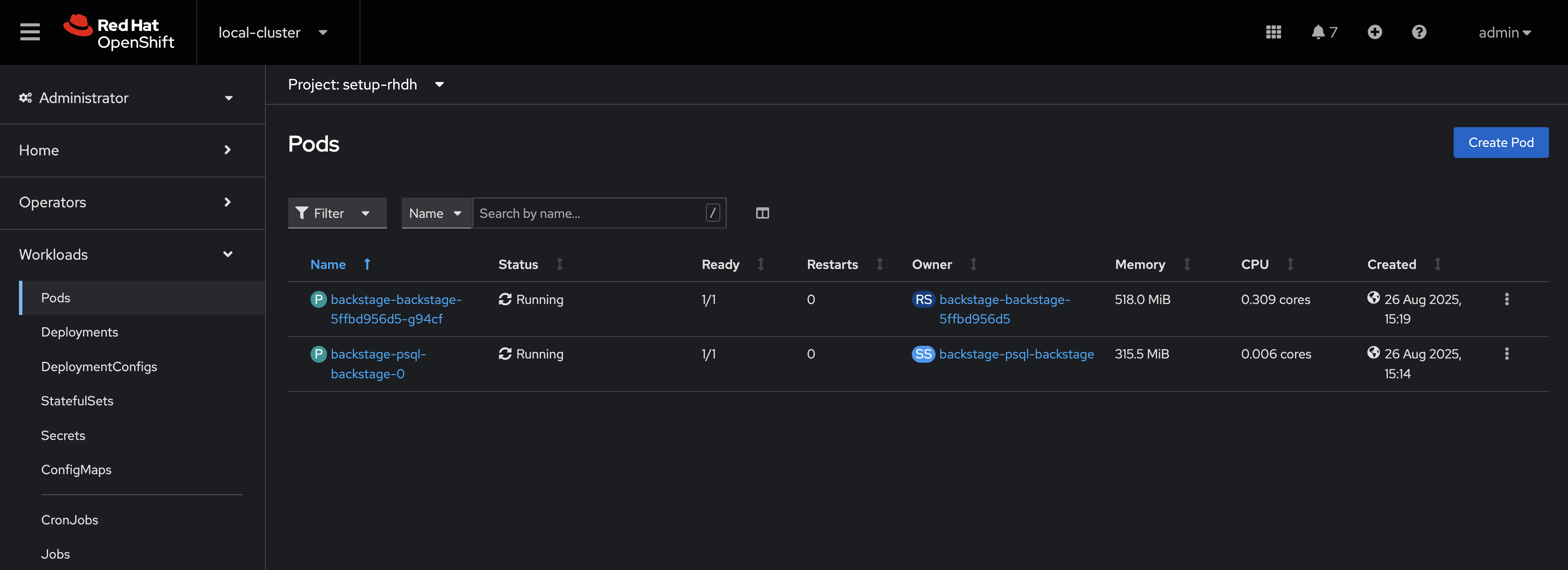1568x570 pixels.
Task: Click the P badge of backstage-psql pod
Action: coord(318,354)
